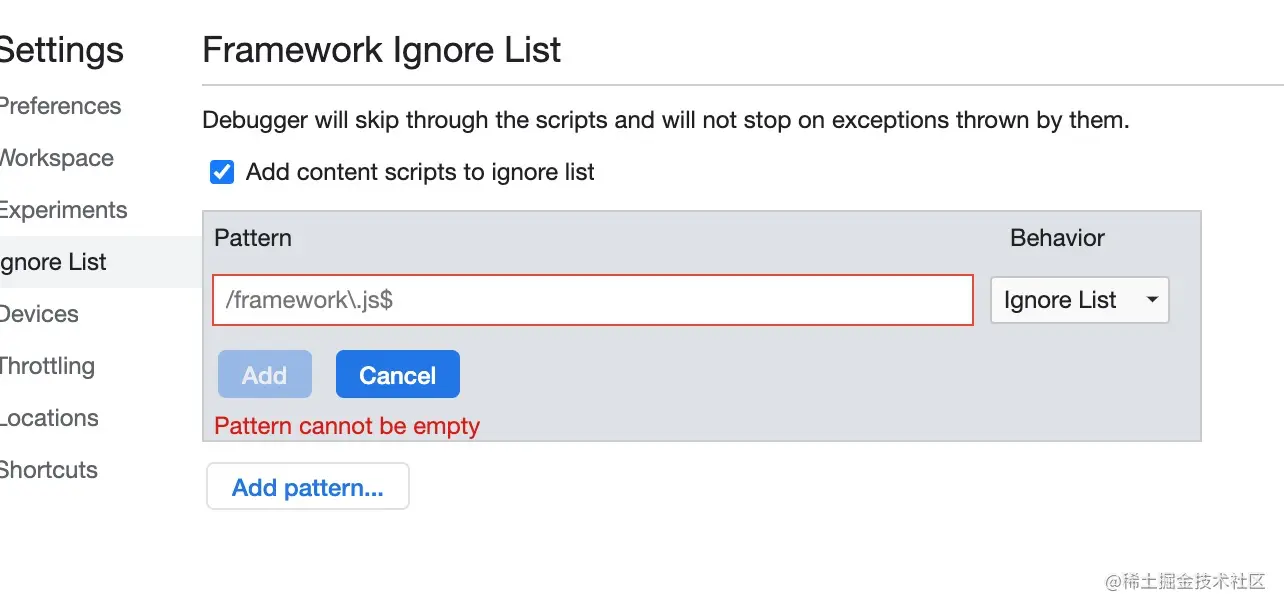1284x610 pixels.
Task: Show the Throttling settings tab
Action: tap(47, 366)
